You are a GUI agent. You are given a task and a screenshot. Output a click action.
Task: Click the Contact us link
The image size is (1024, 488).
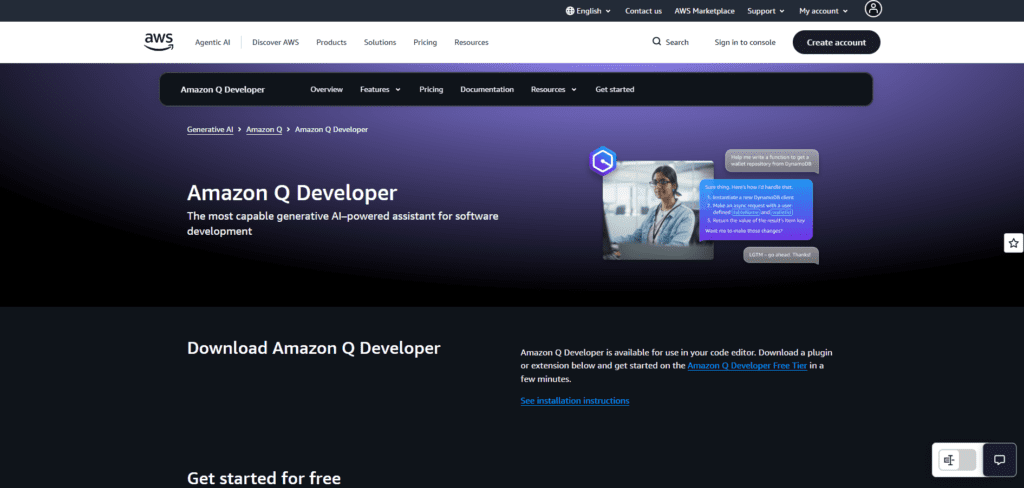643,11
